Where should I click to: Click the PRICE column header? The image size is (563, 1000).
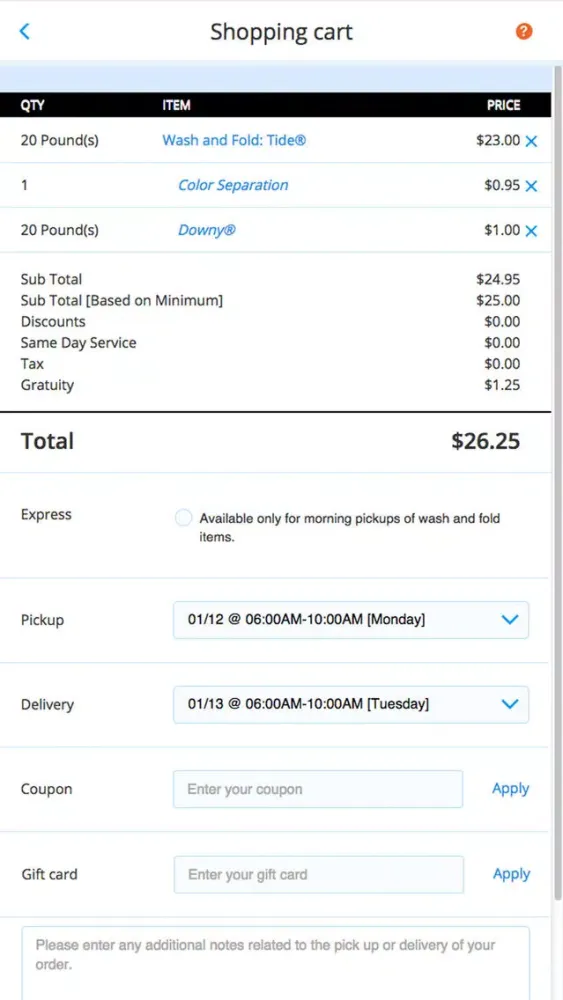(x=503, y=105)
